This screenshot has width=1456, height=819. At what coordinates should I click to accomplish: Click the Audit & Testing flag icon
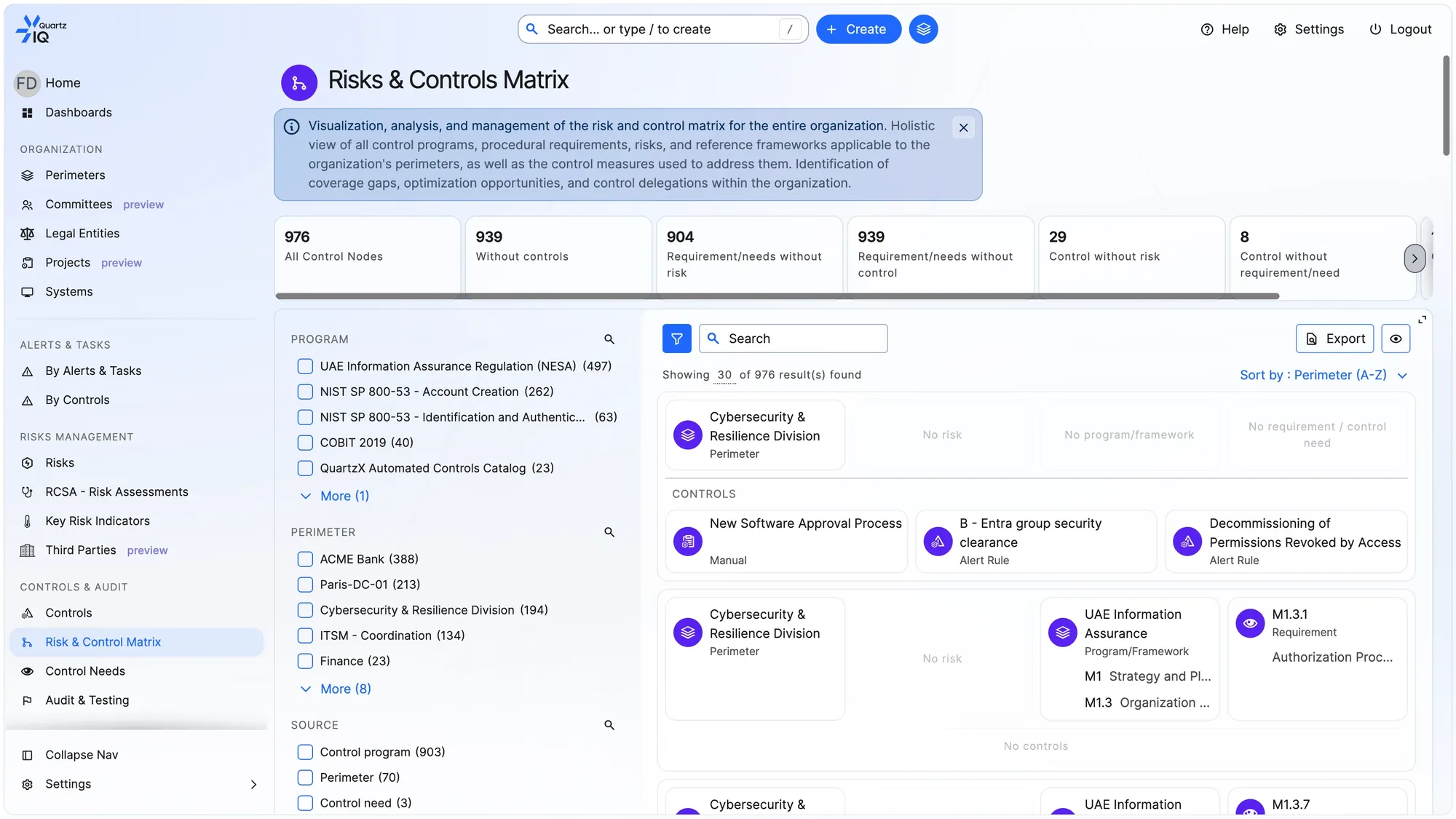27,700
